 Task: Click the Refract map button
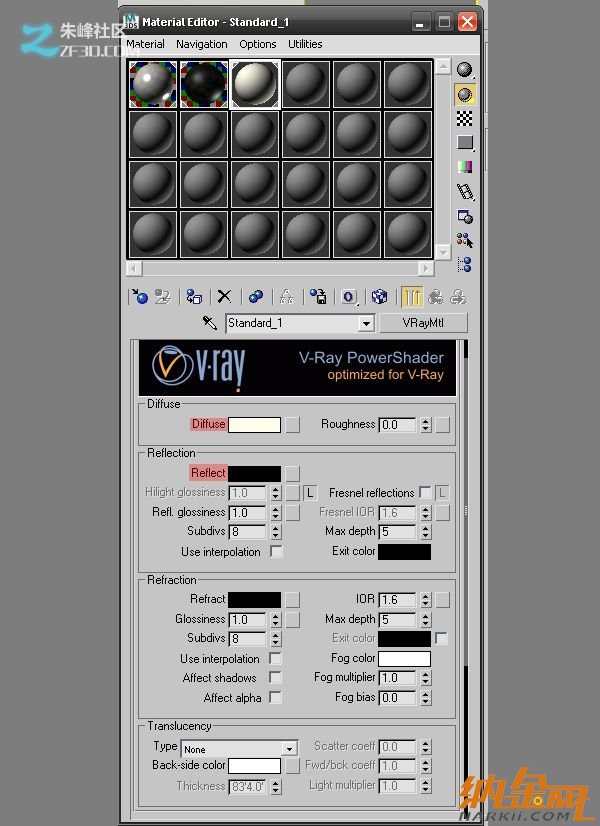point(292,599)
